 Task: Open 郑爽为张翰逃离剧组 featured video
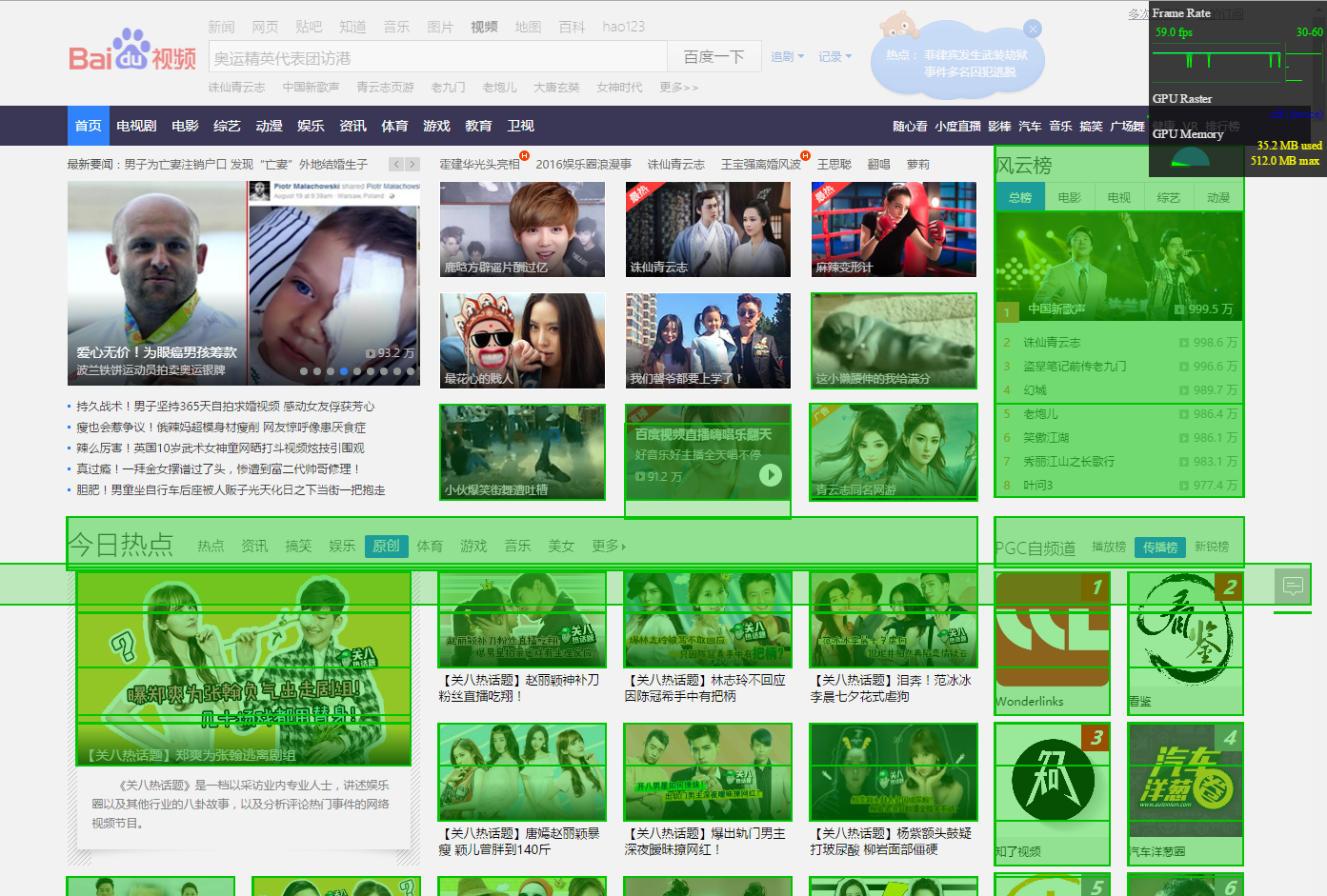tap(244, 668)
